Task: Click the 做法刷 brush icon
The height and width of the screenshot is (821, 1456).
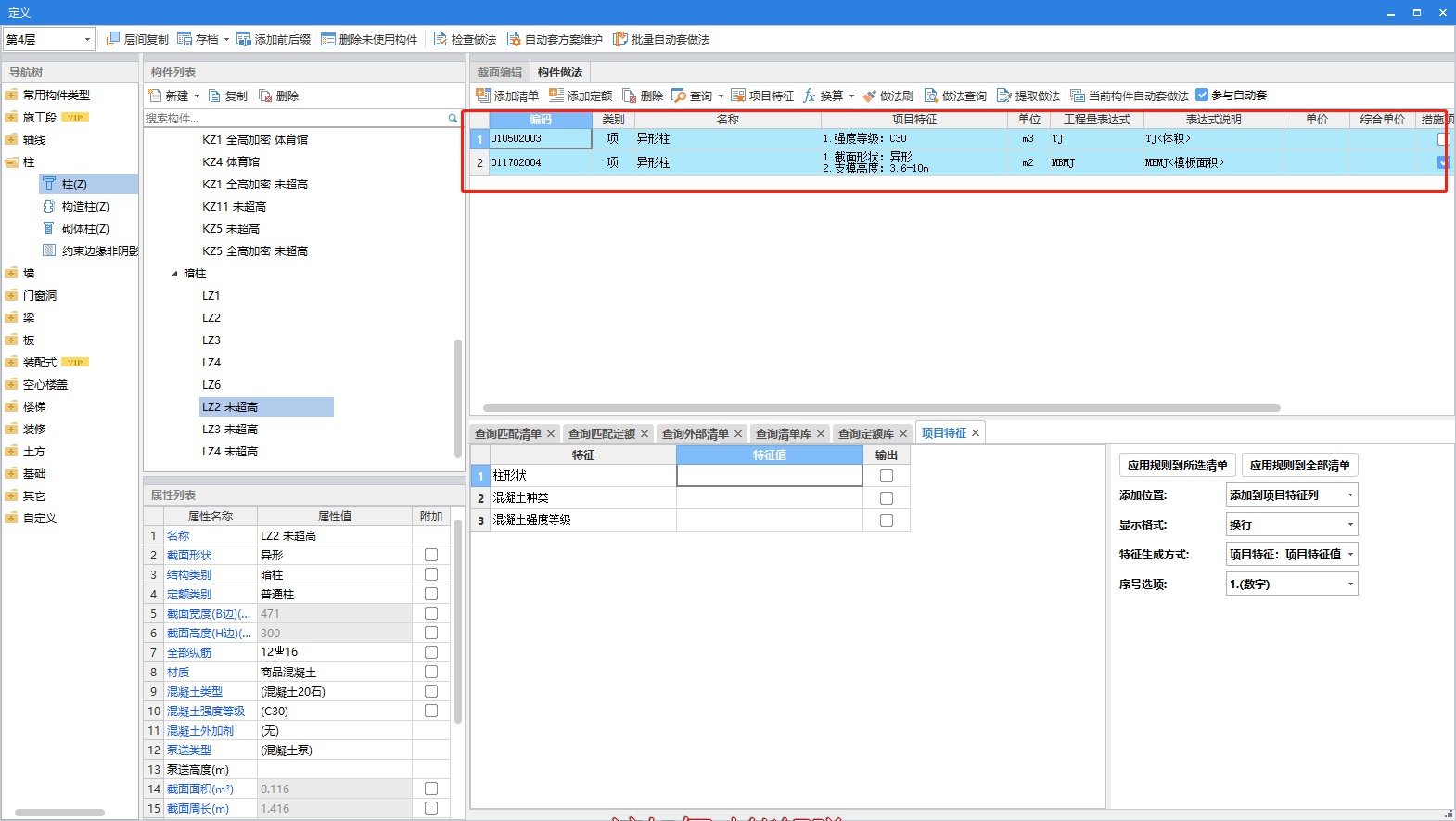Action: coord(869,96)
